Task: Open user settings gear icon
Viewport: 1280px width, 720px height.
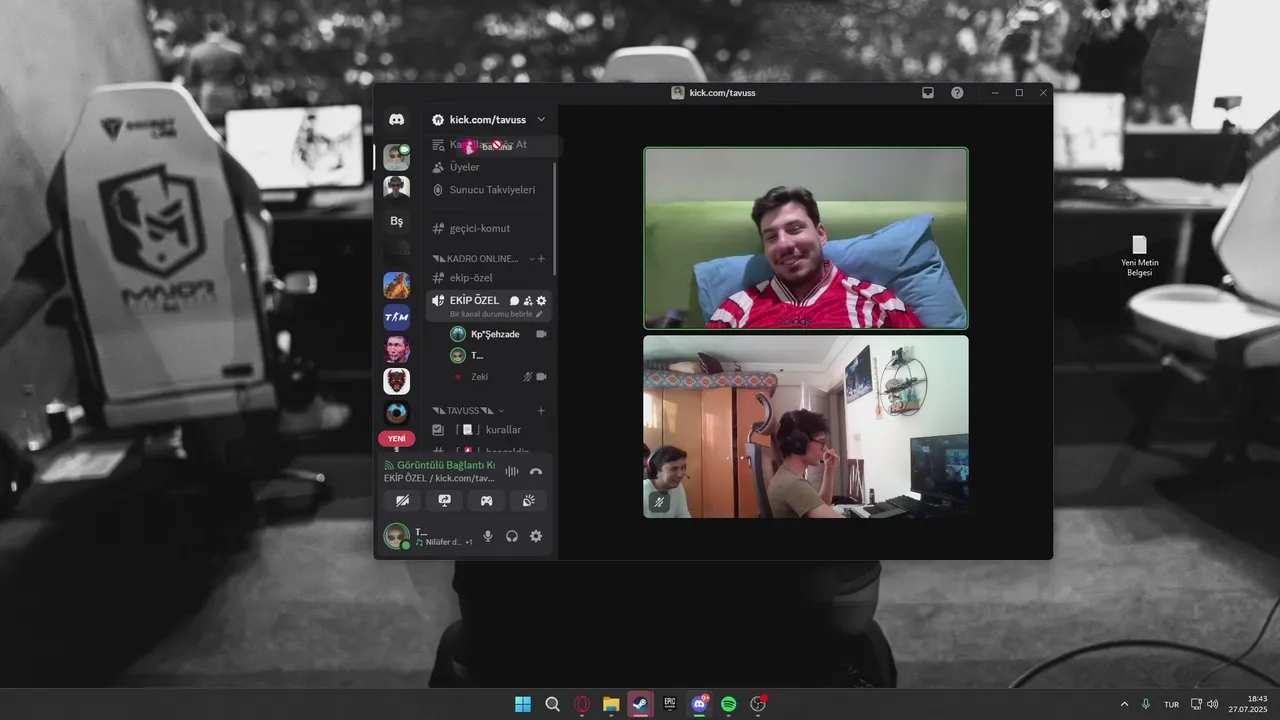Action: click(x=536, y=536)
